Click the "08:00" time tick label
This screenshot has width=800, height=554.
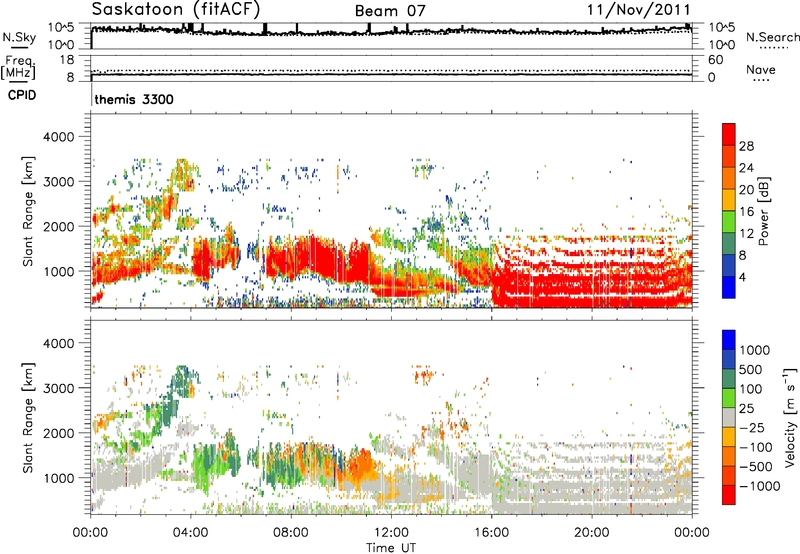pos(291,533)
